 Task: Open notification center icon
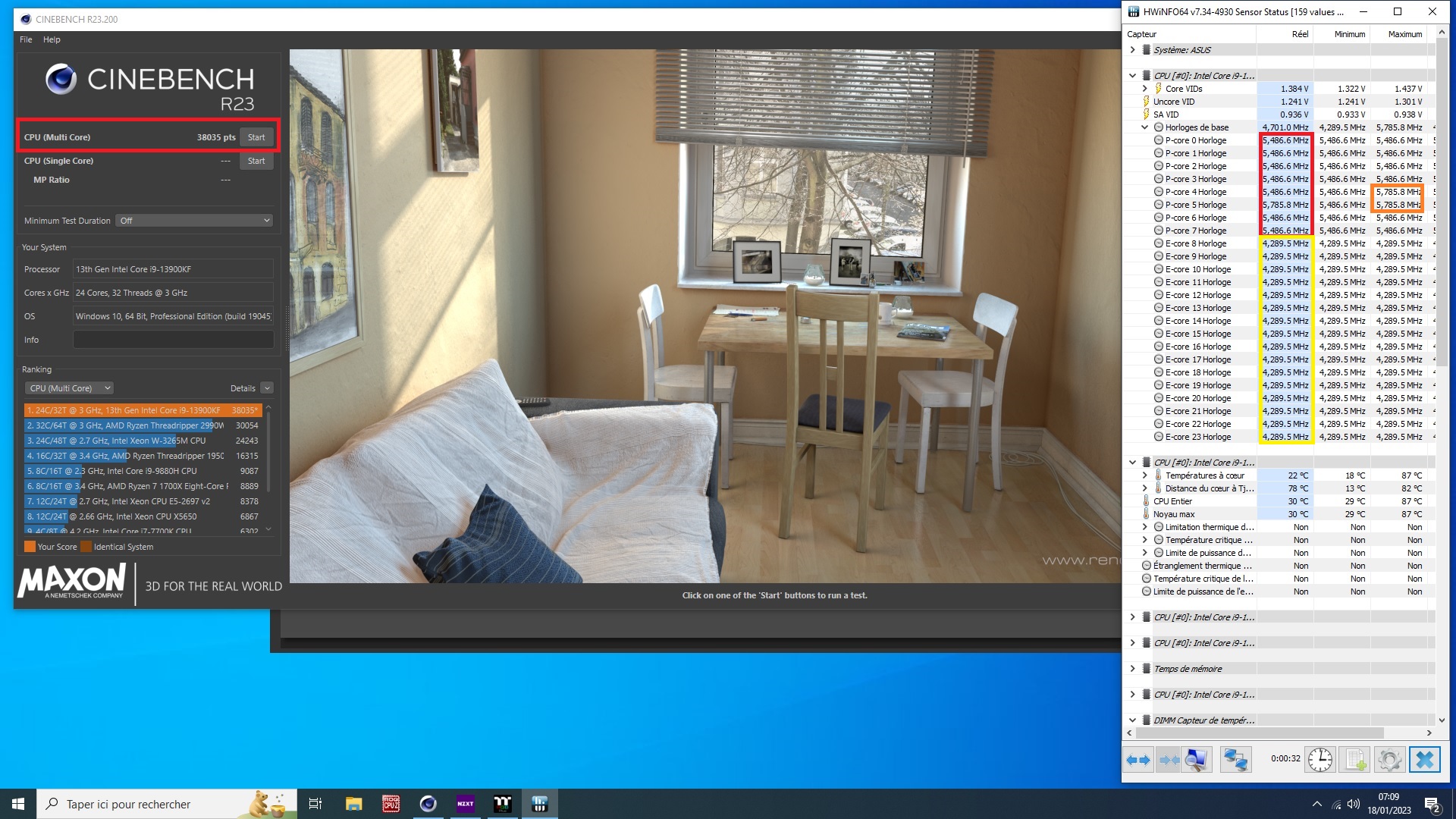point(1432,805)
